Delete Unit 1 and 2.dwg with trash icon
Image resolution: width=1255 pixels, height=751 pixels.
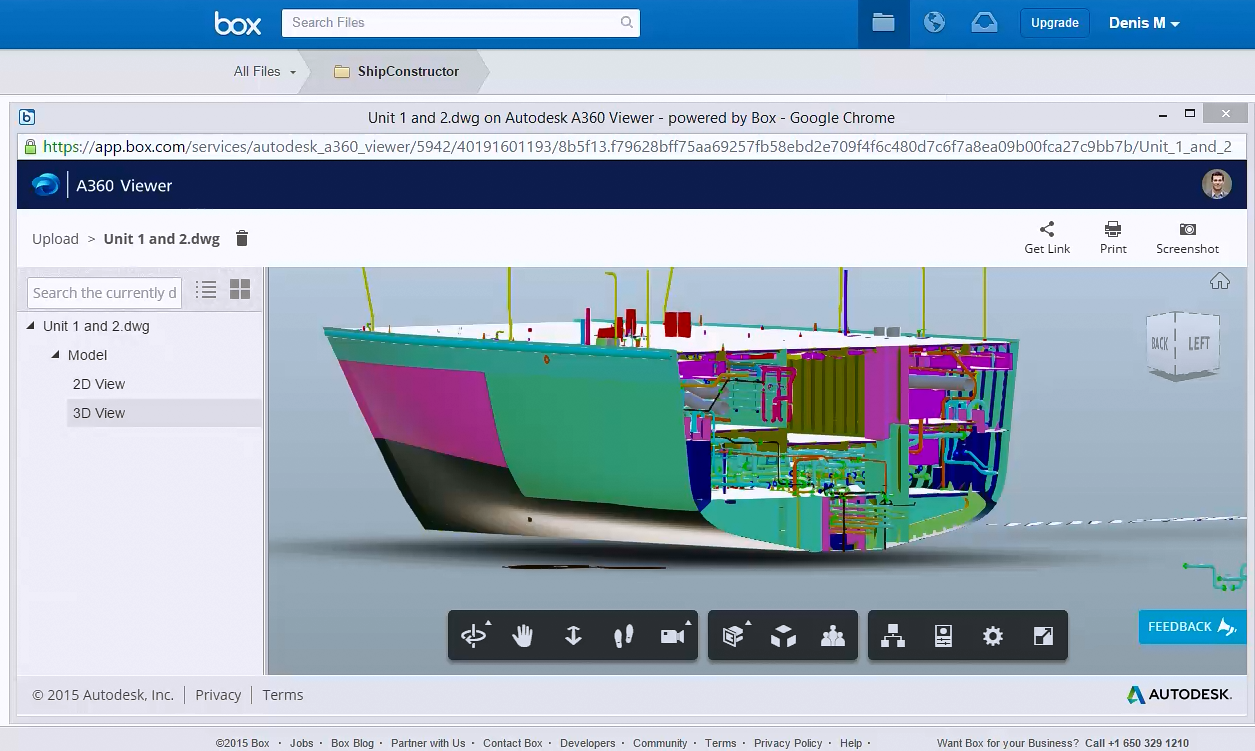tap(241, 238)
